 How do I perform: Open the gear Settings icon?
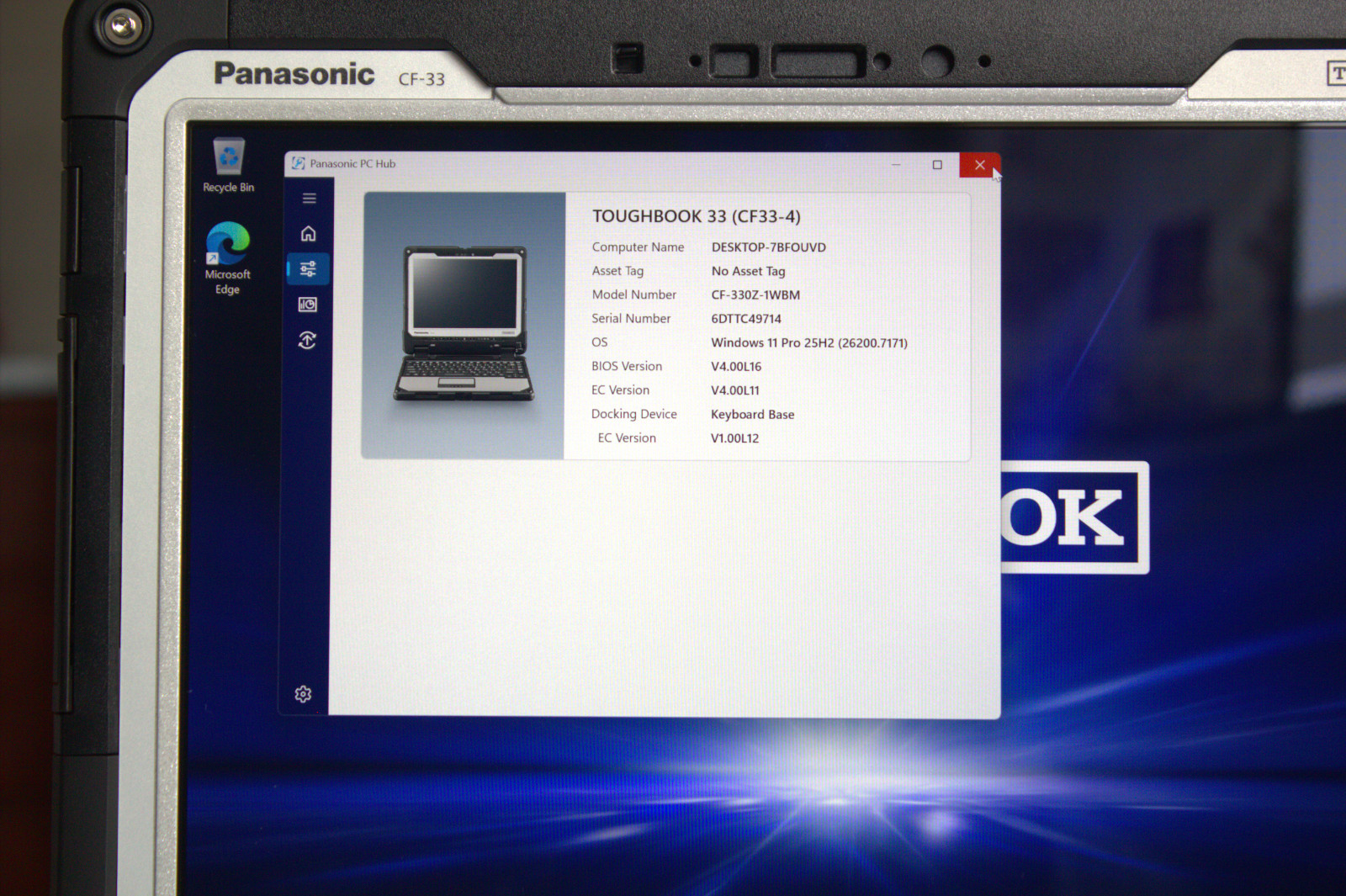[x=303, y=694]
